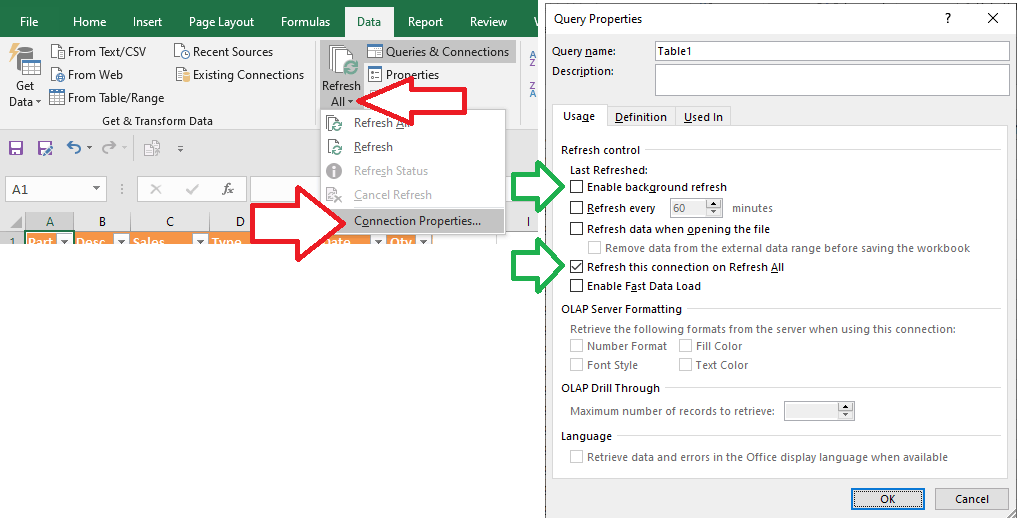Screen dimensions: 1018x518
Task: Click the Redo arrow icon
Action: point(108,148)
